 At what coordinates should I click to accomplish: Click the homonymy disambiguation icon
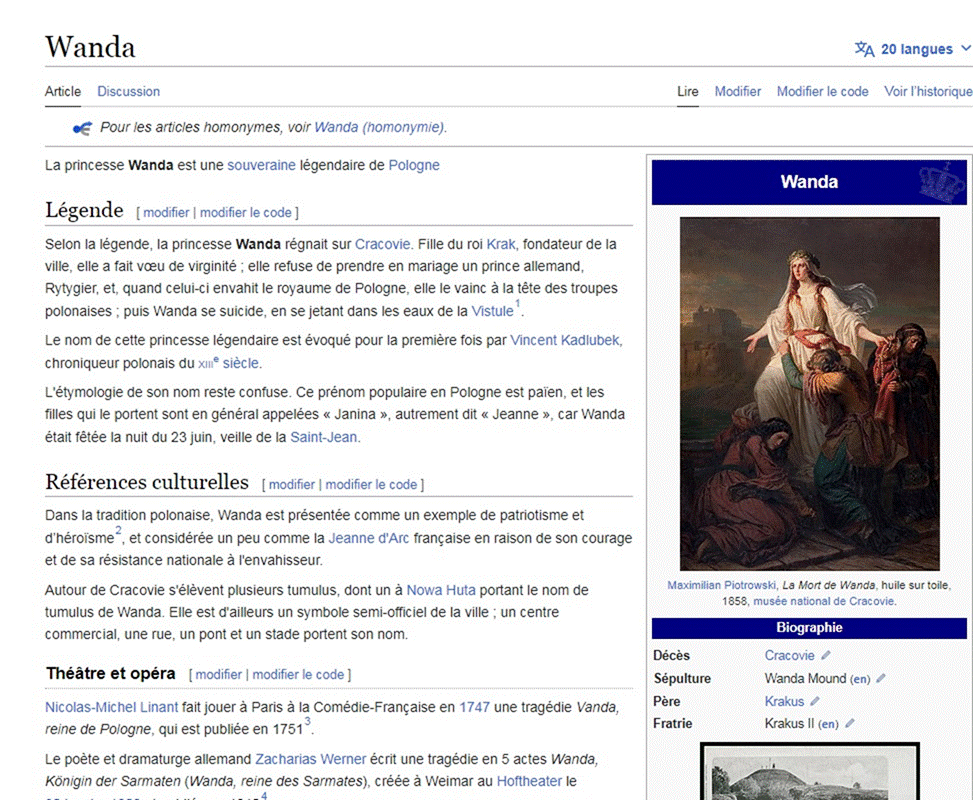pyautogui.click(x=82, y=128)
